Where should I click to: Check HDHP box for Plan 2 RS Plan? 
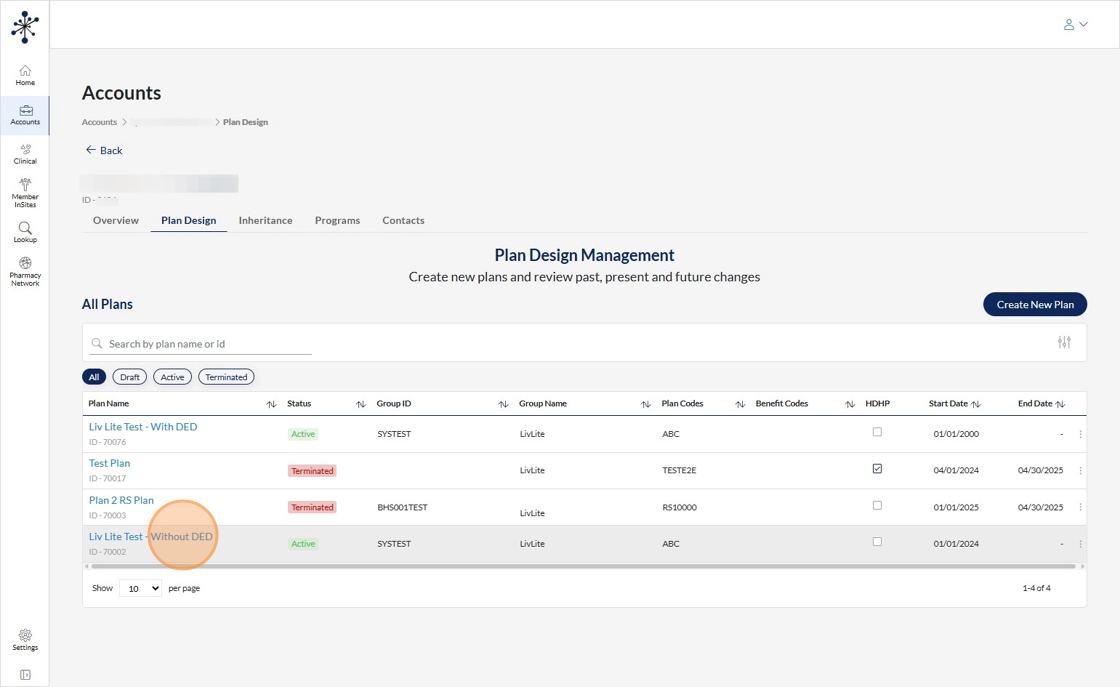877,506
